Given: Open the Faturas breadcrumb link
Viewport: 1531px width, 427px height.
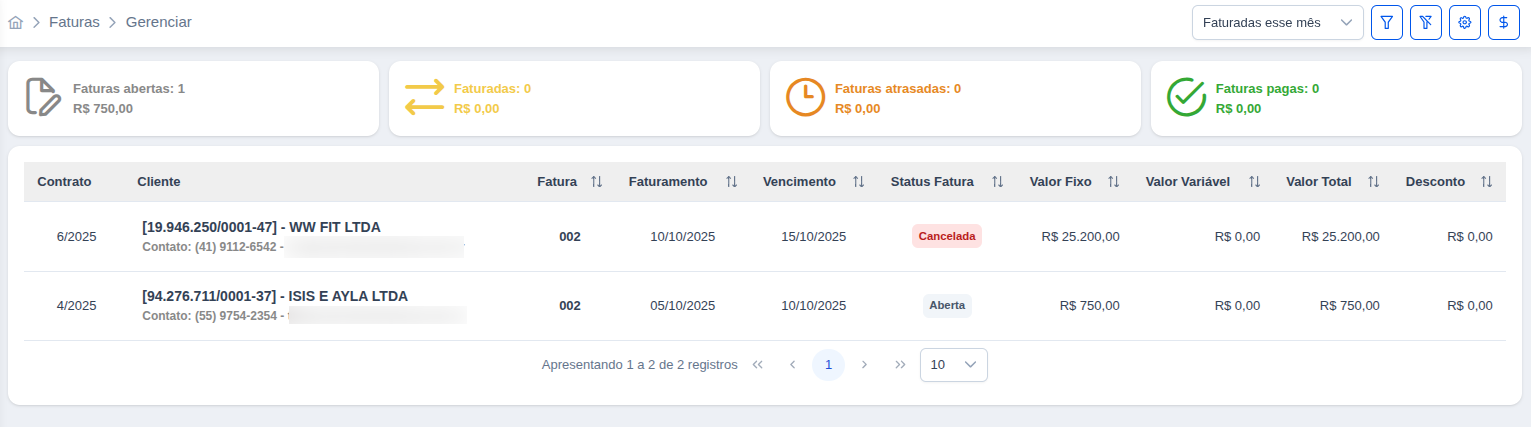Looking at the screenshot, I should tap(74, 22).
